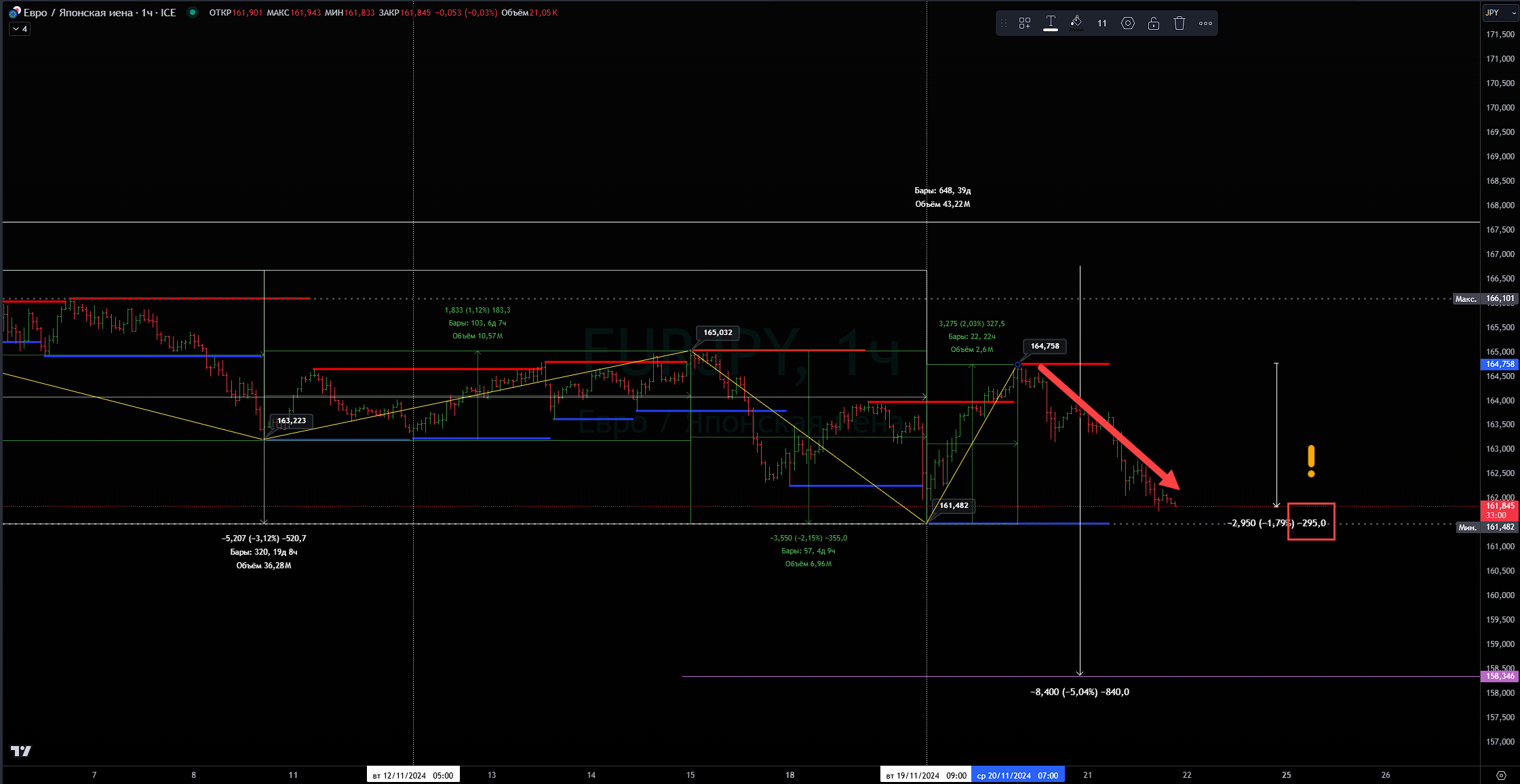The image size is (1520, 784).
Task: Change text color with the T icon
Action: [x=1050, y=23]
